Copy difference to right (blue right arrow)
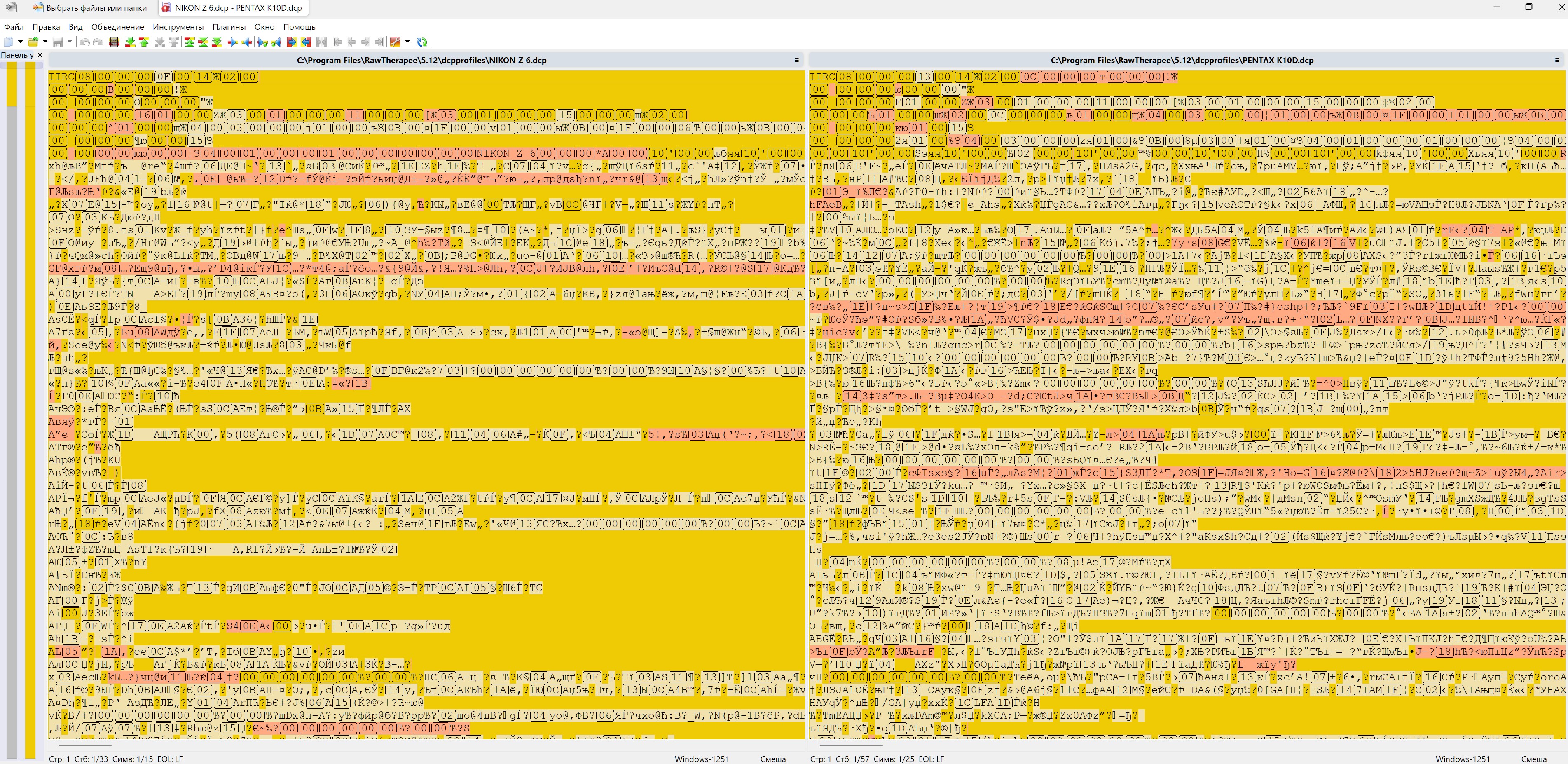The height and width of the screenshot is (764, 1568). click(x=232, y=42)
